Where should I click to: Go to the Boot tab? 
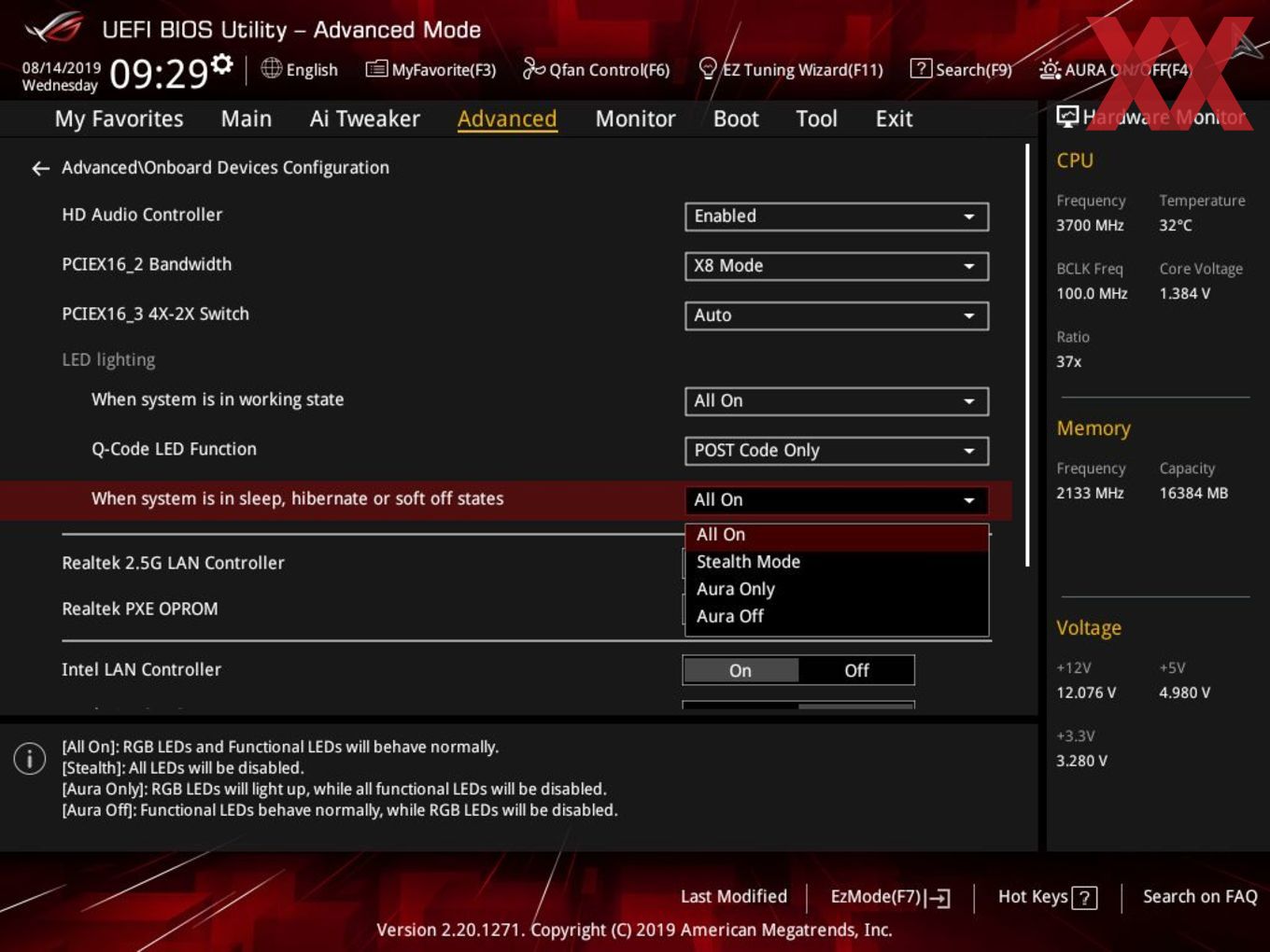pos(736,119)
